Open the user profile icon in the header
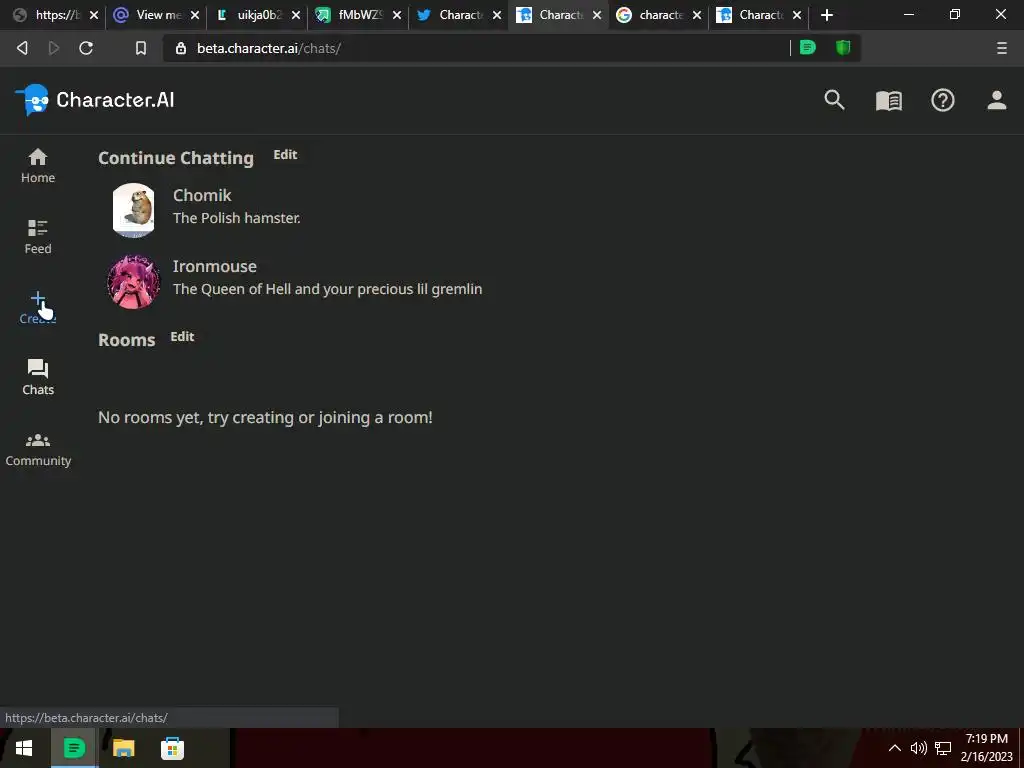This screenshot has height=768, width=1024. pos(997,100)
